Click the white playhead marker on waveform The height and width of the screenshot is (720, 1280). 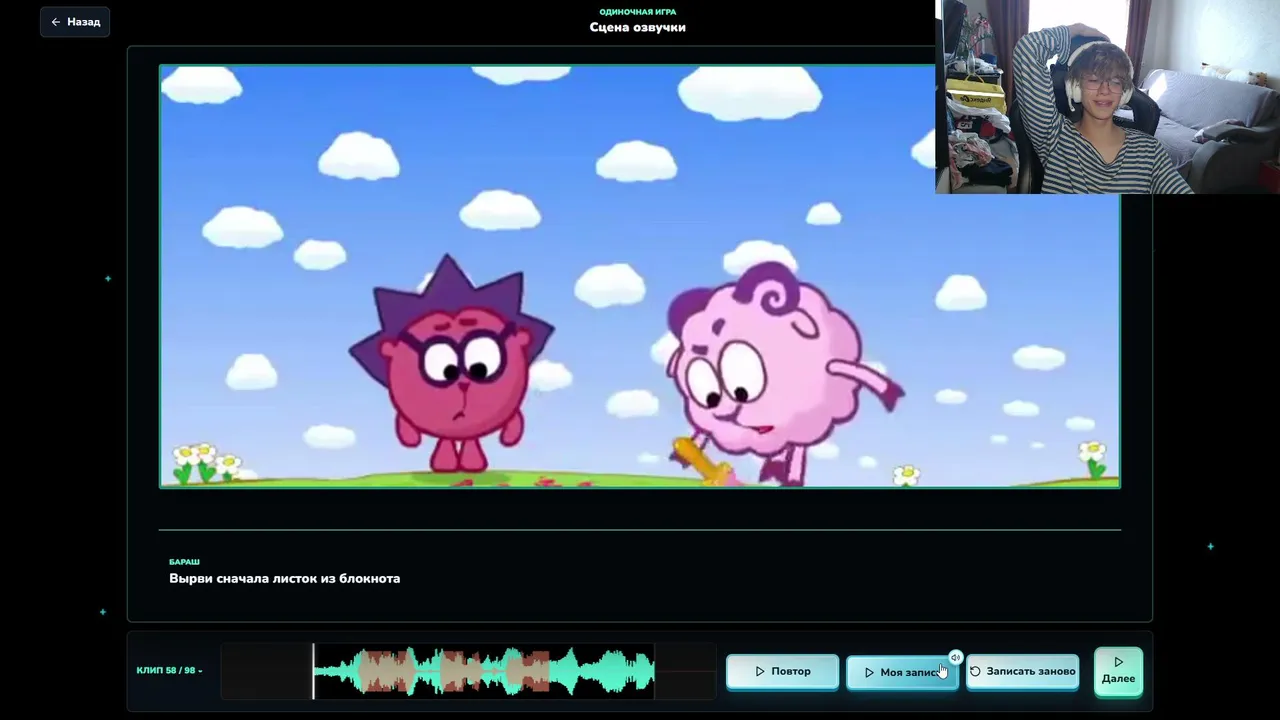313,671
